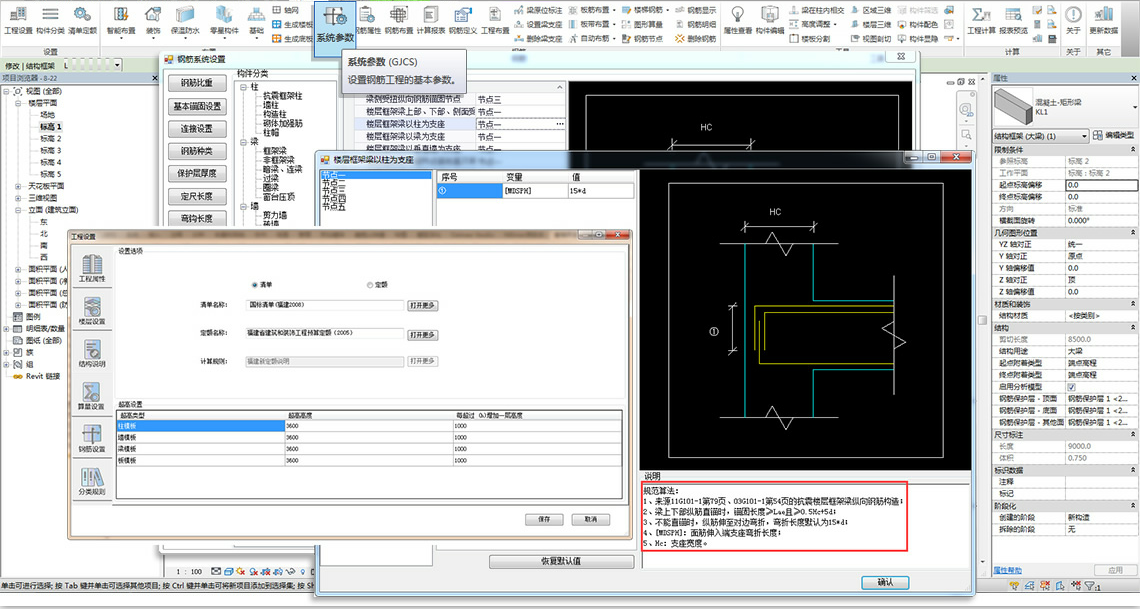This screenshot has width=1140, height=609.
Task: Select the 清单 radio button
Action: click(x=254, y=285)
